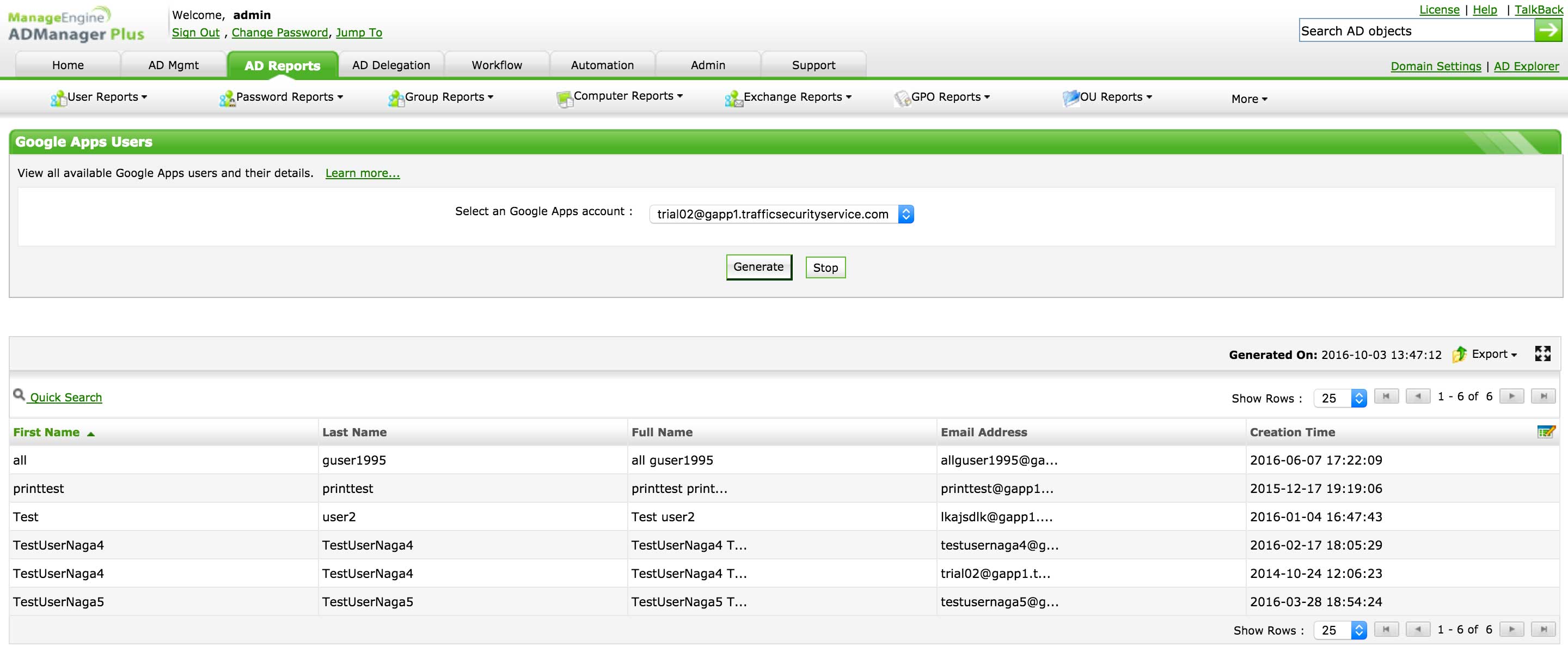Screen dimensions: 1568x652
Task: Switch to the AD Delegation tab
Action: (391, 65)
